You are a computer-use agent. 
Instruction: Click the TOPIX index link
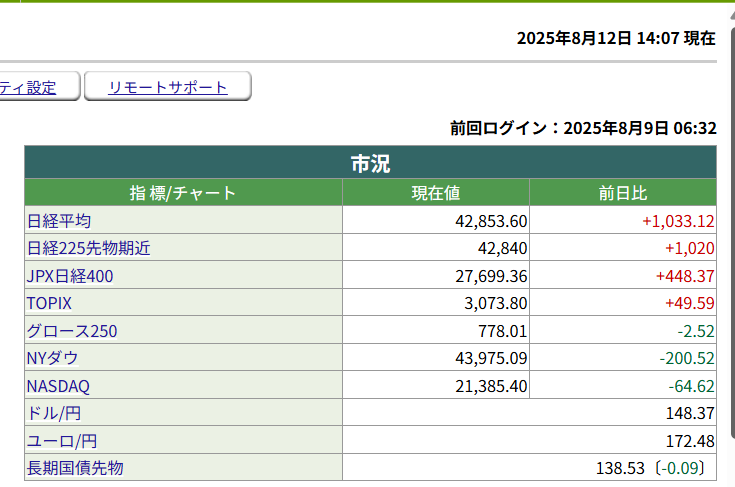click(50, 303)
